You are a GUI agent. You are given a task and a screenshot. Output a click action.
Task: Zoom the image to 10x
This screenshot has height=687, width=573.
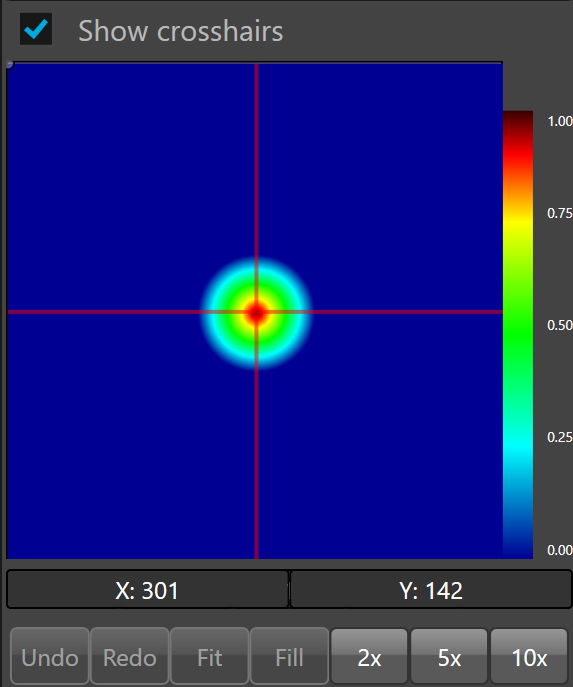tap(529, 656)
